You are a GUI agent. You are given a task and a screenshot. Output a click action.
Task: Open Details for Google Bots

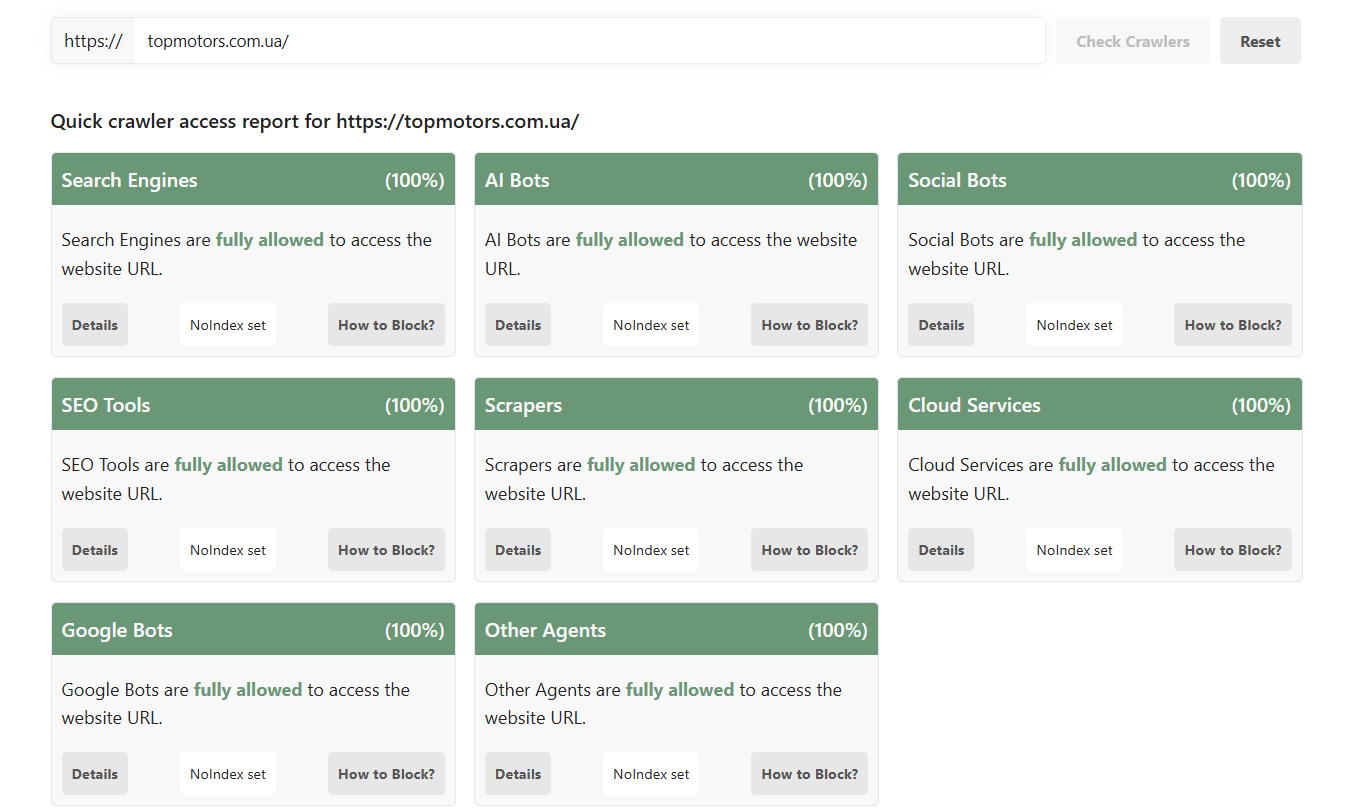click(x=95, y=774)
